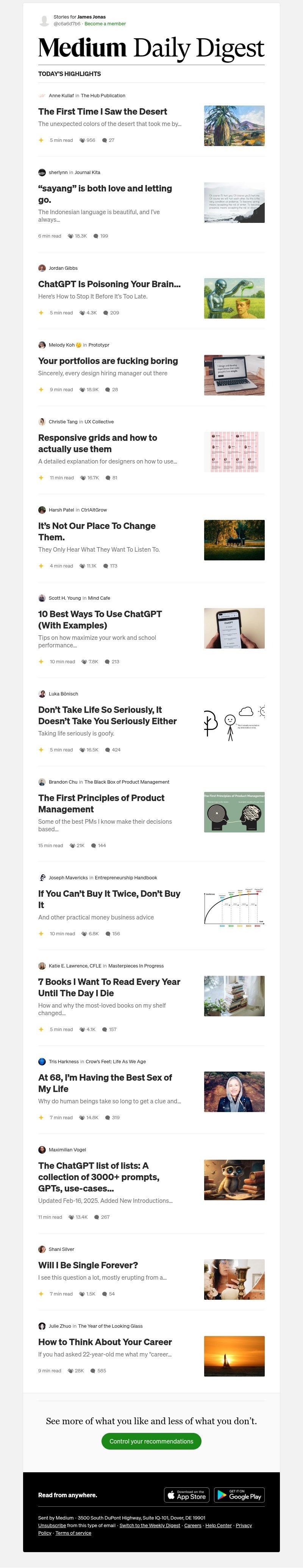Screen dimensions: 303x1568
Task: Open the Become a member link
Action: click(x=105, y=24)
